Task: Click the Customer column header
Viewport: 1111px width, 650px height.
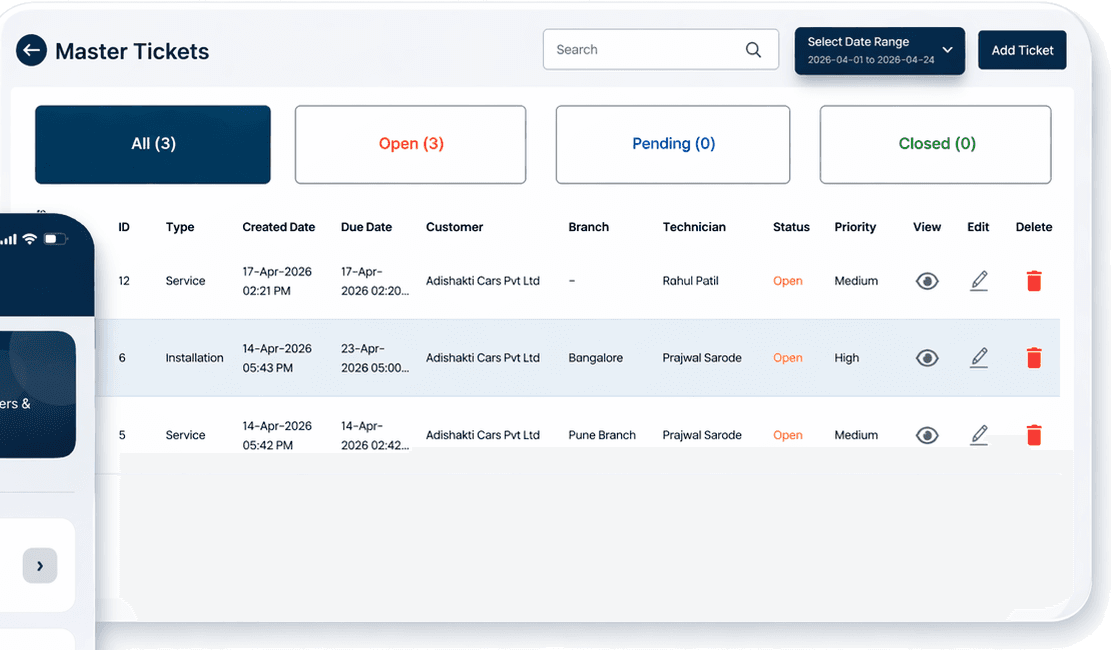Action: click(454, 227)
